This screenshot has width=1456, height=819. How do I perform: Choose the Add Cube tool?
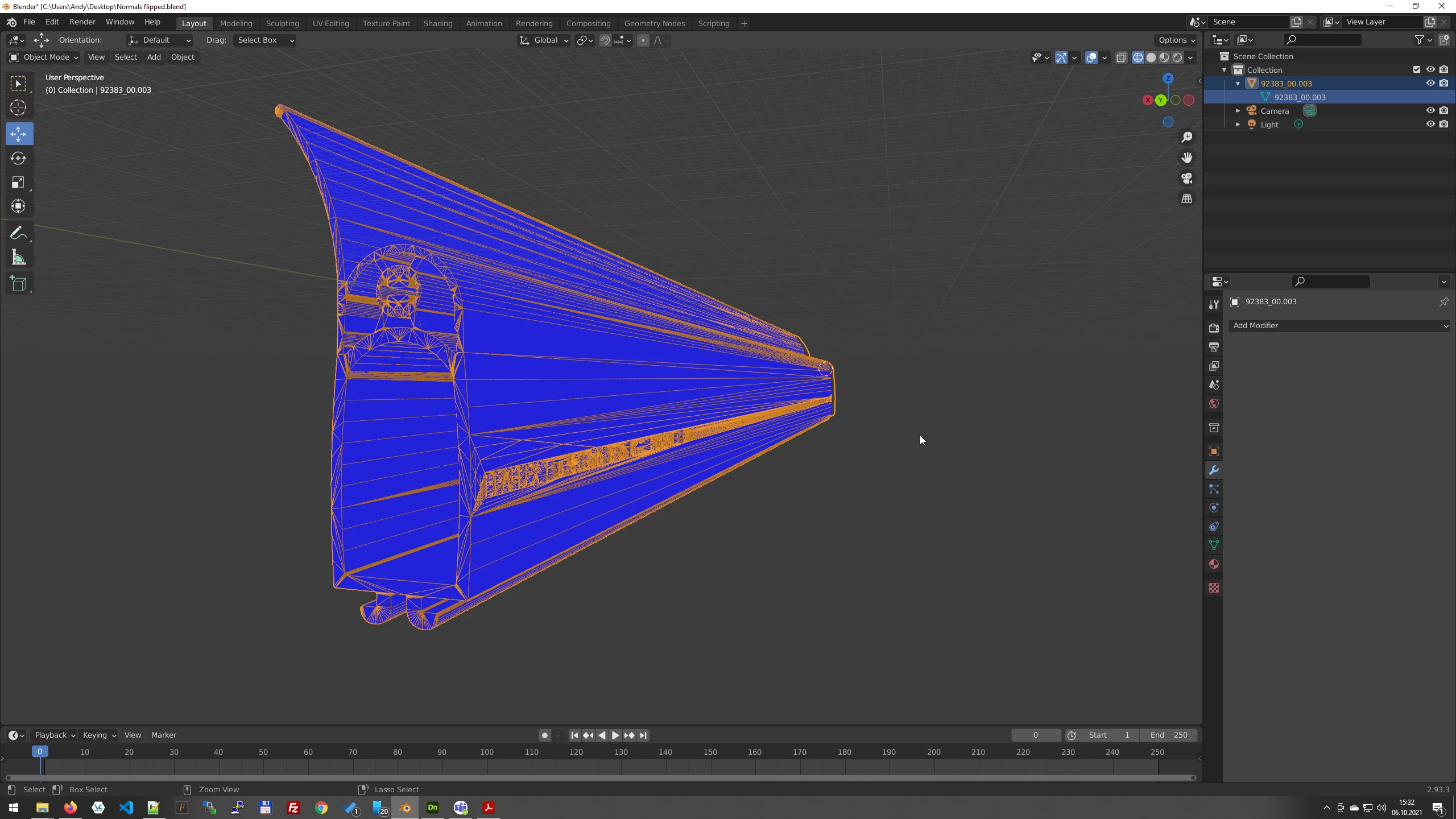point(18,284)
